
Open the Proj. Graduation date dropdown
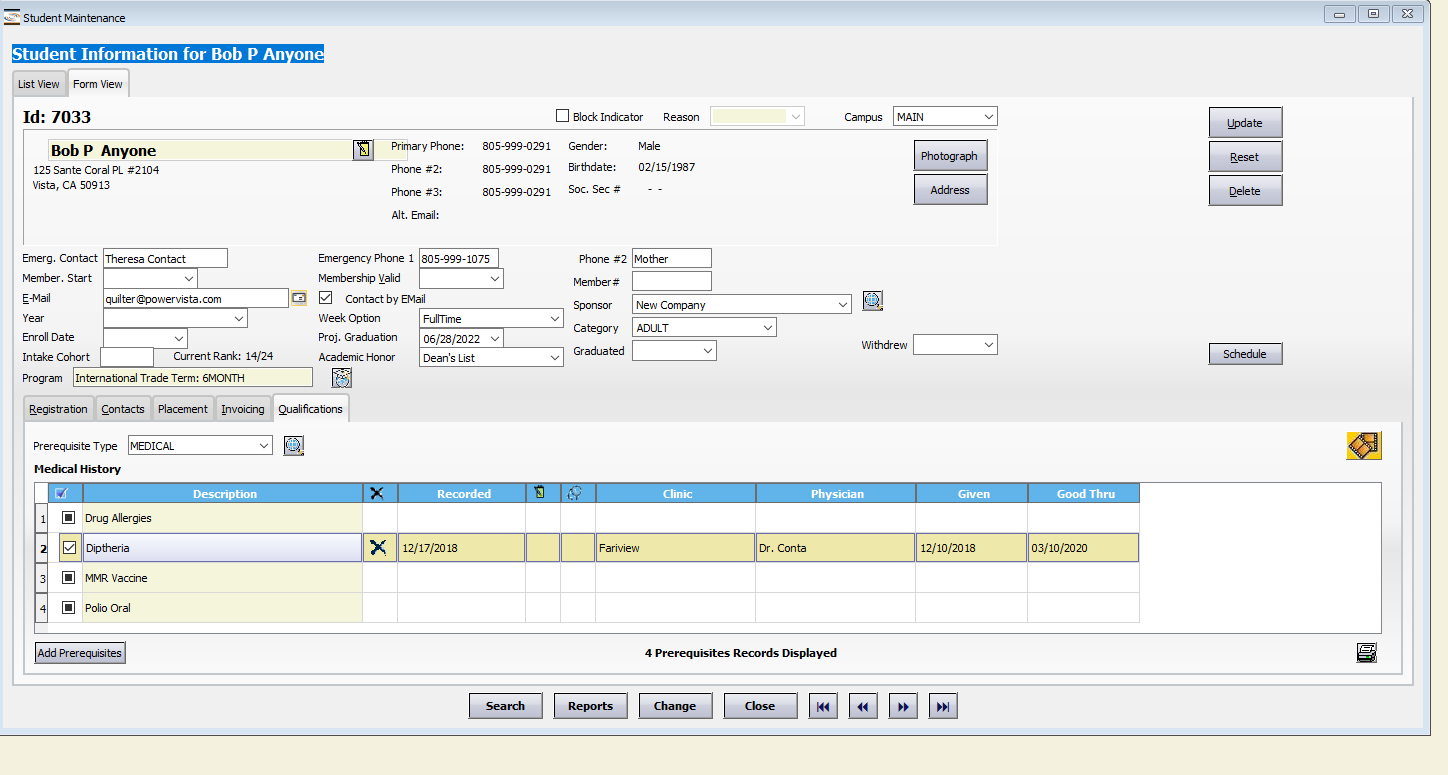tap(495, 338)
